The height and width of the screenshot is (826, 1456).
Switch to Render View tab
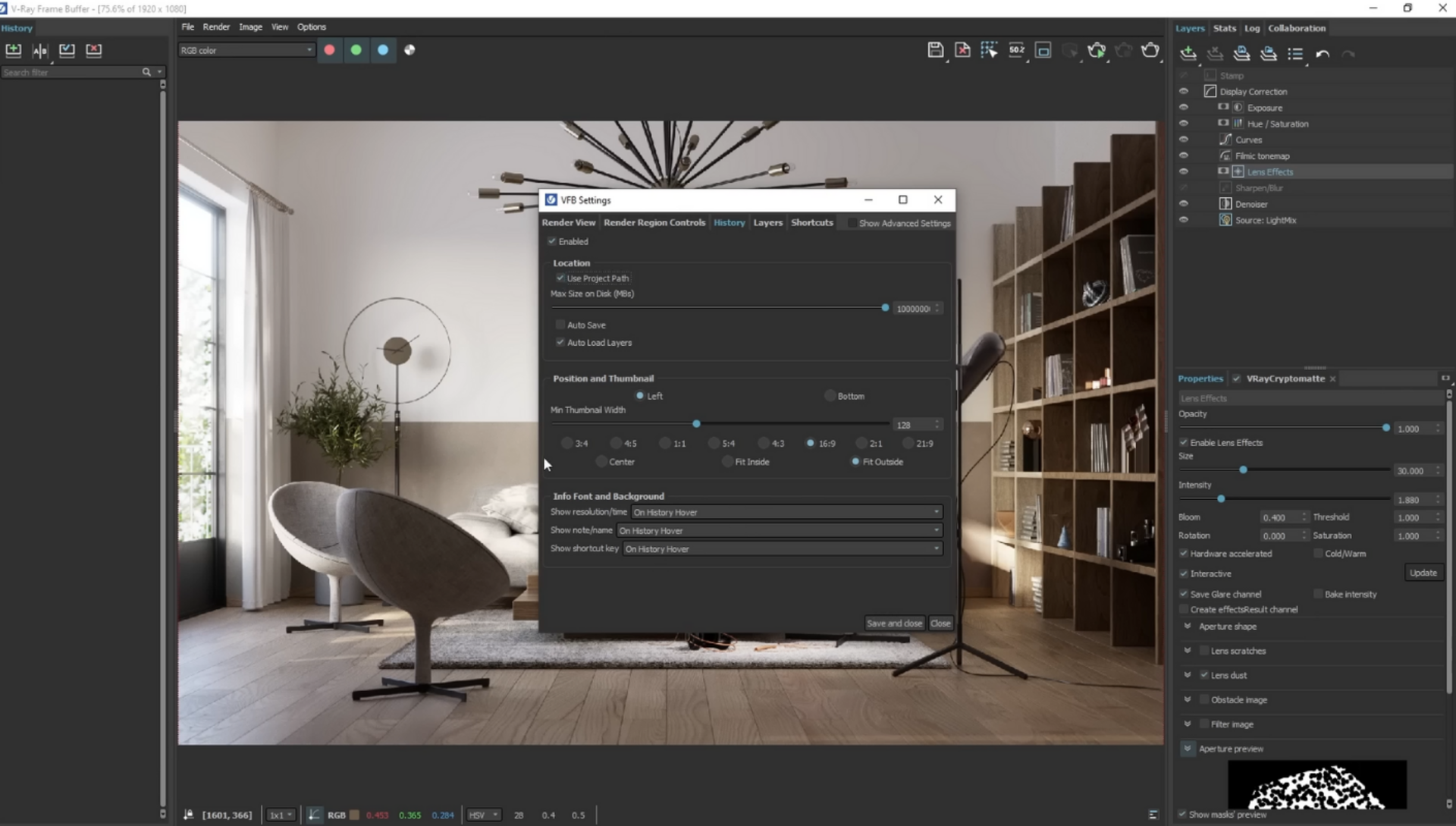pos(569,222)
